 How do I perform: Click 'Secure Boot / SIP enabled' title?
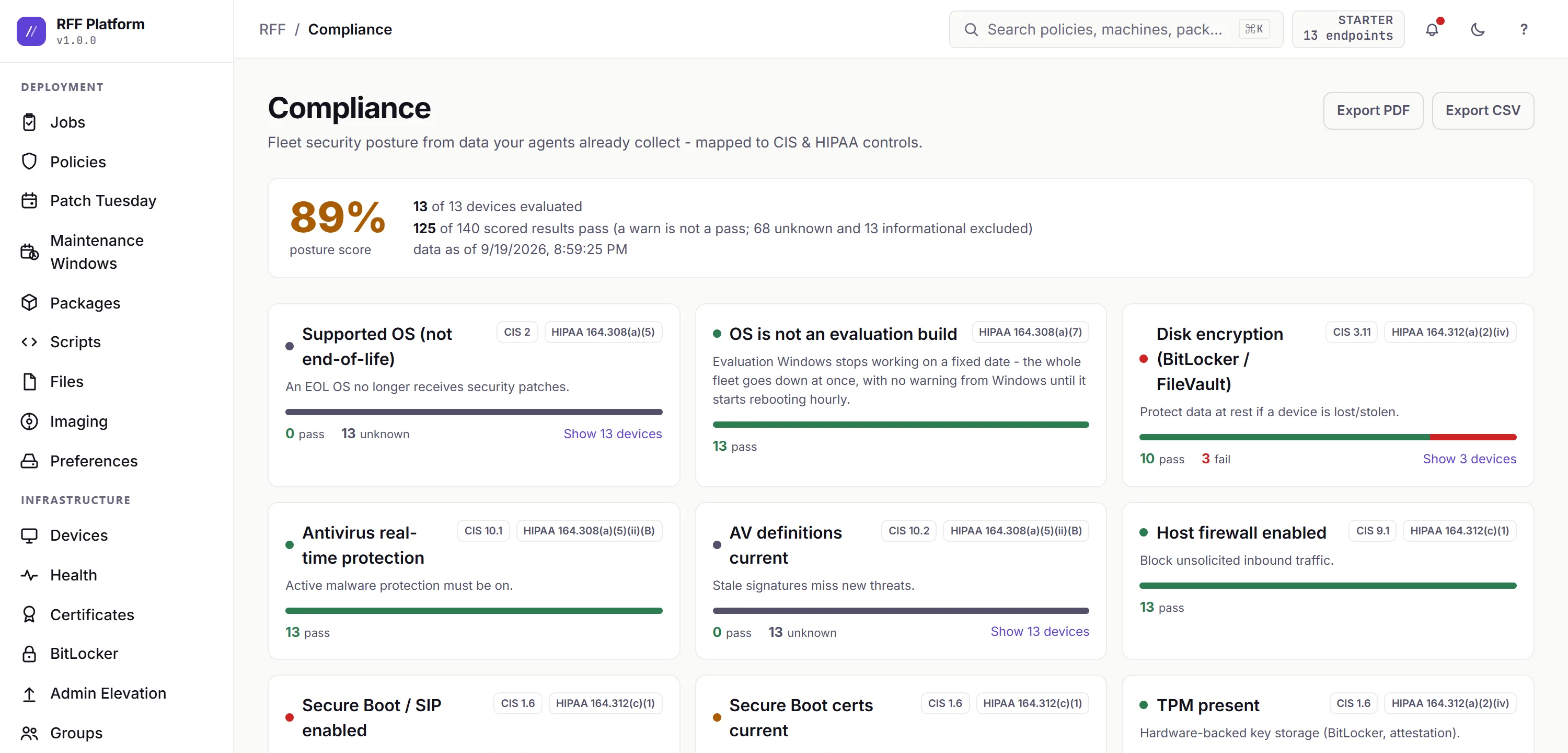[371, 717]
